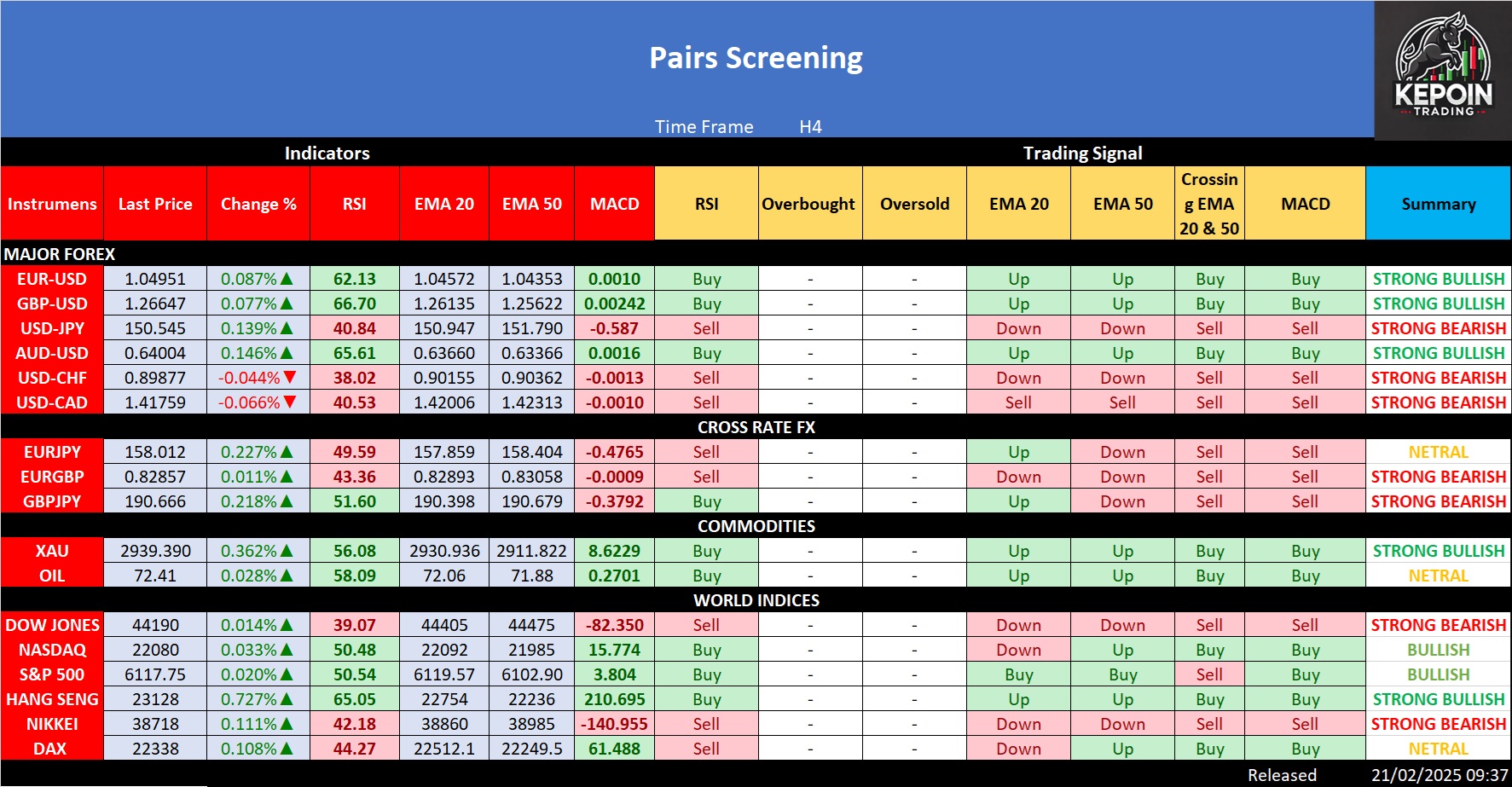
Task: Select the Instrumens column header
Action: (x=52, y=204)
